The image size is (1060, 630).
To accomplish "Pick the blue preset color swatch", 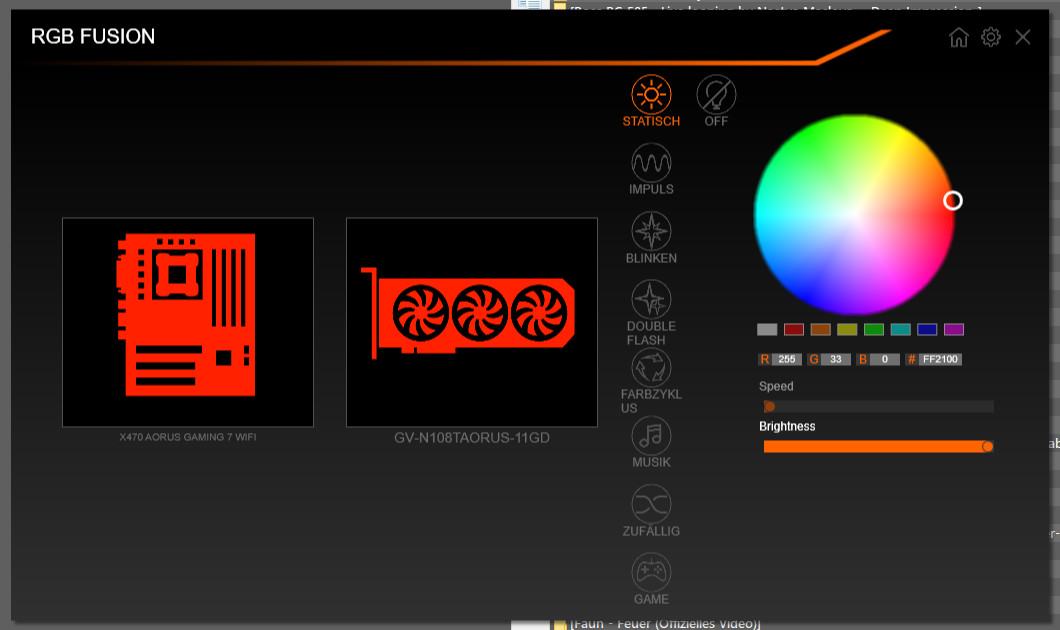I will point(927,329).
